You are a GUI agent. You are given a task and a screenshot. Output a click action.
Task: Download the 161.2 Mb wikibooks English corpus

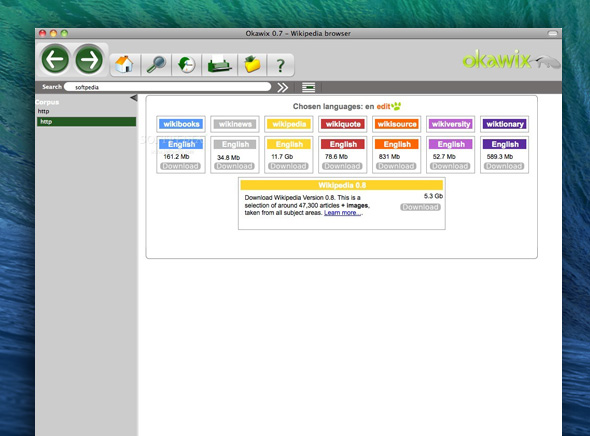(180, 166)
